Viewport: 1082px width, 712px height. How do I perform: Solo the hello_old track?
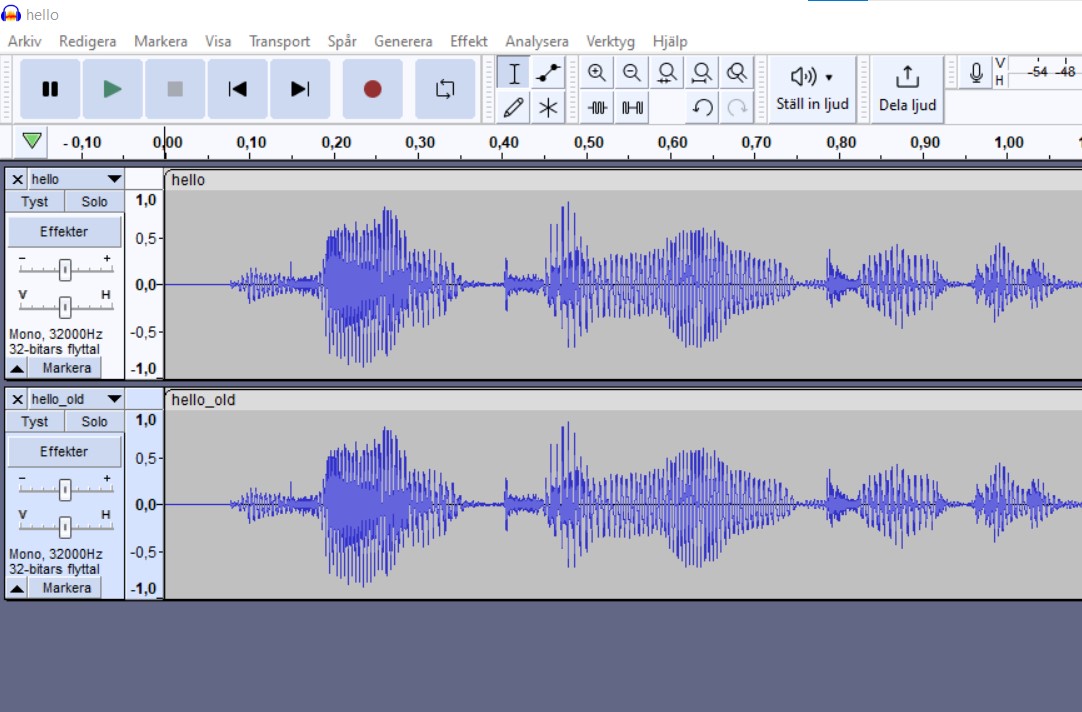(x=94, y=421)
